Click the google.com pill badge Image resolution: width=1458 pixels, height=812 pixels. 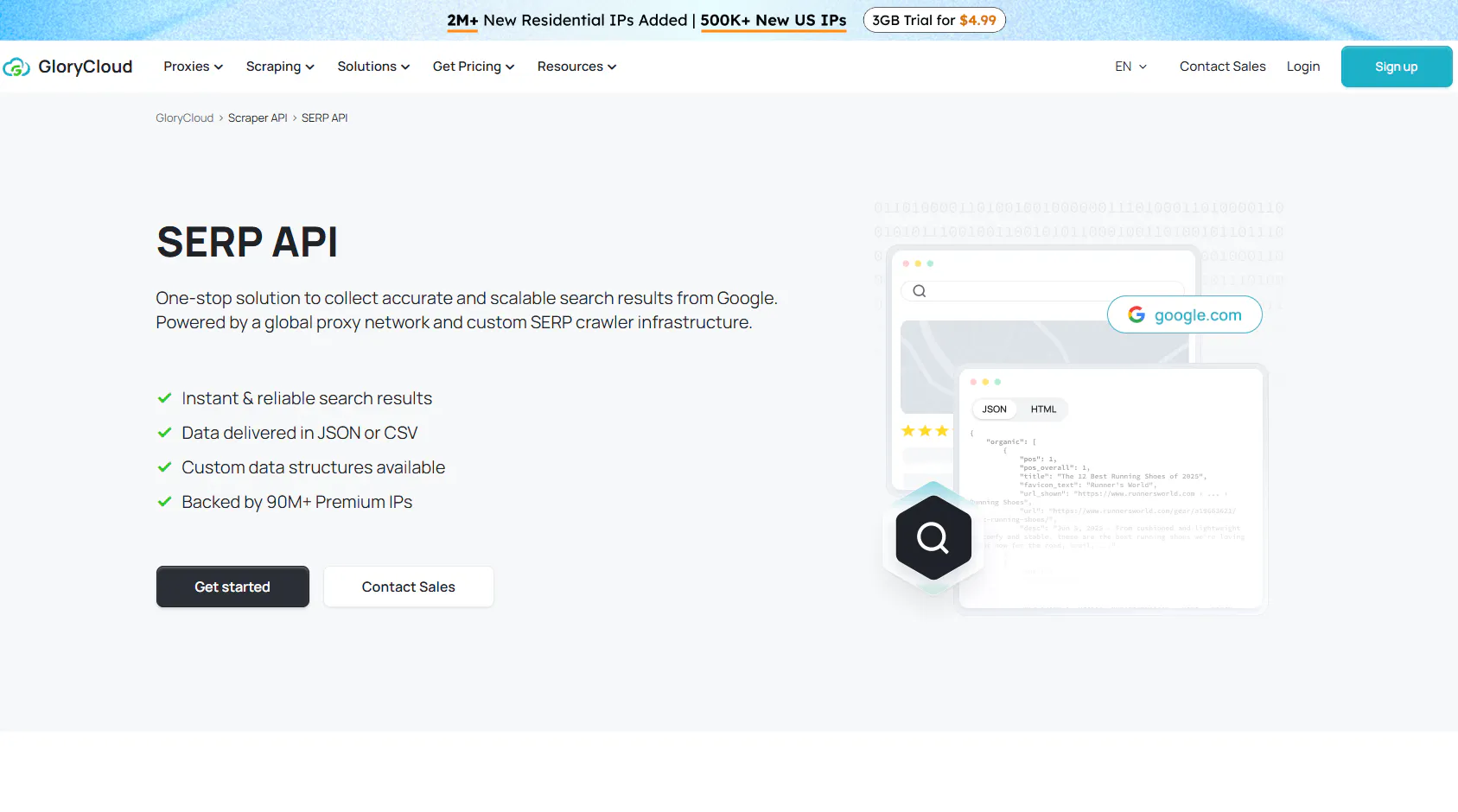tap(1185, 315)
